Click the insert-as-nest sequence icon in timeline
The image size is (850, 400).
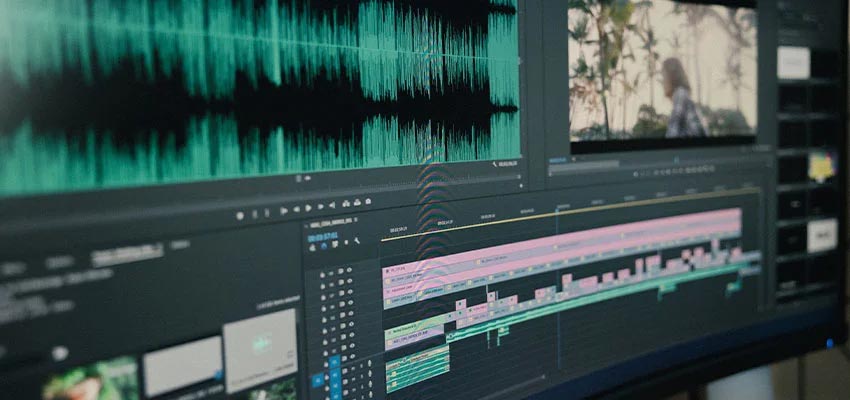(x=312, y=247)
